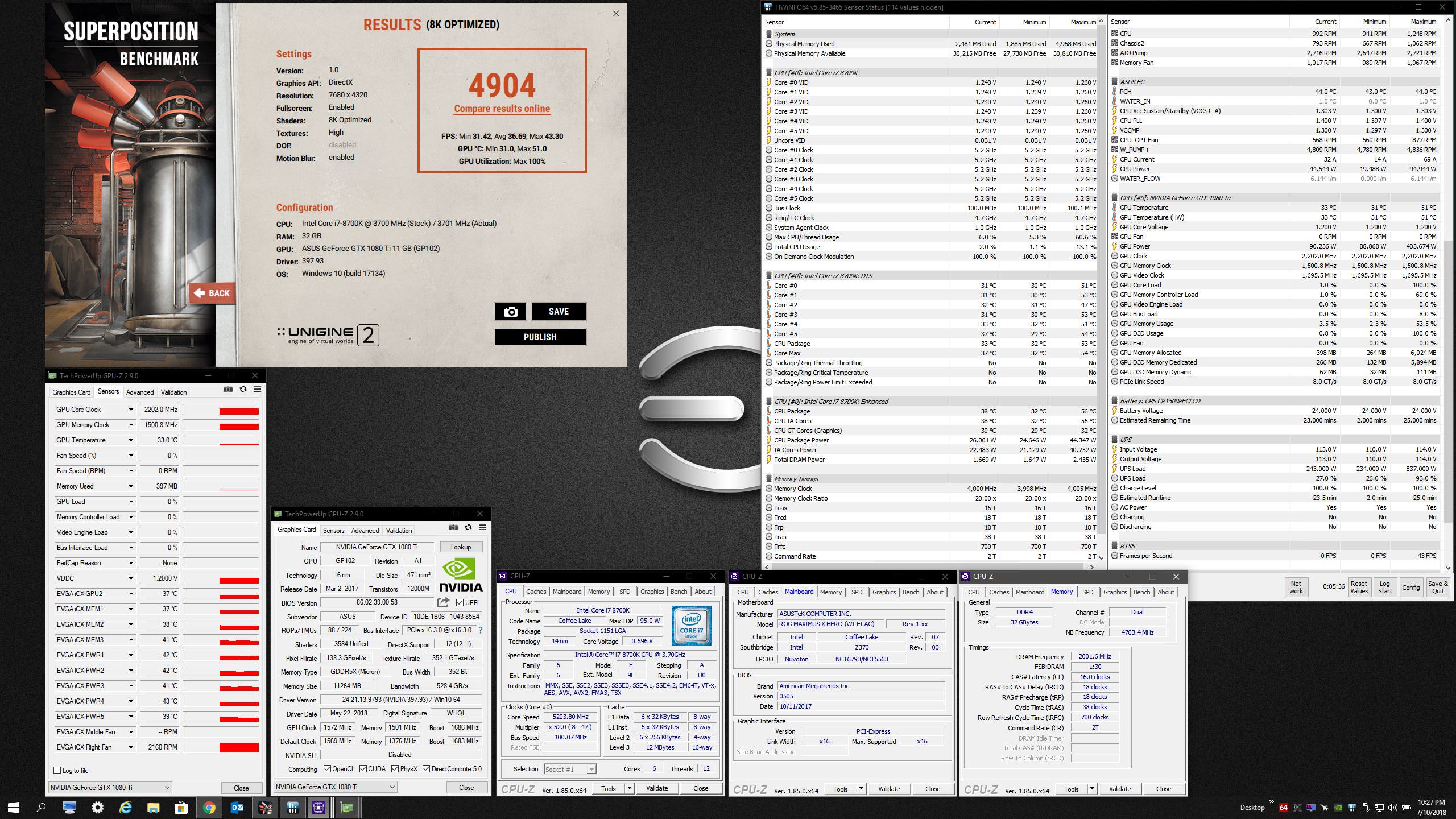
Task: Open Caches tab in first CPU-Z window
Action: (x=536, y=591)
